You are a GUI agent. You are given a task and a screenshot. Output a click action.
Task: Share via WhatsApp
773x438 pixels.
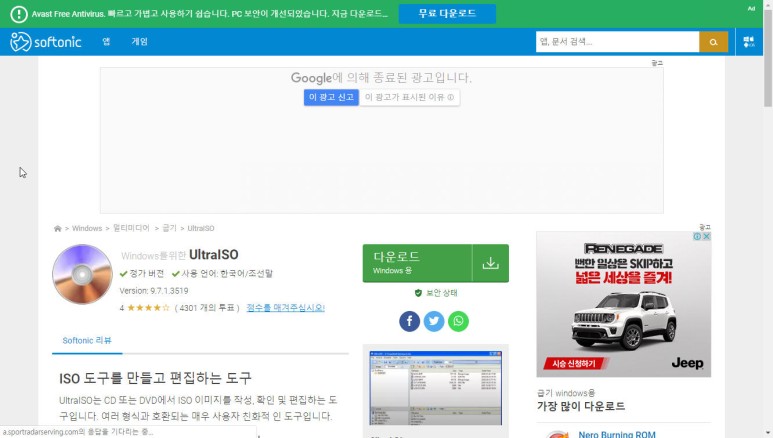[458, 321]
